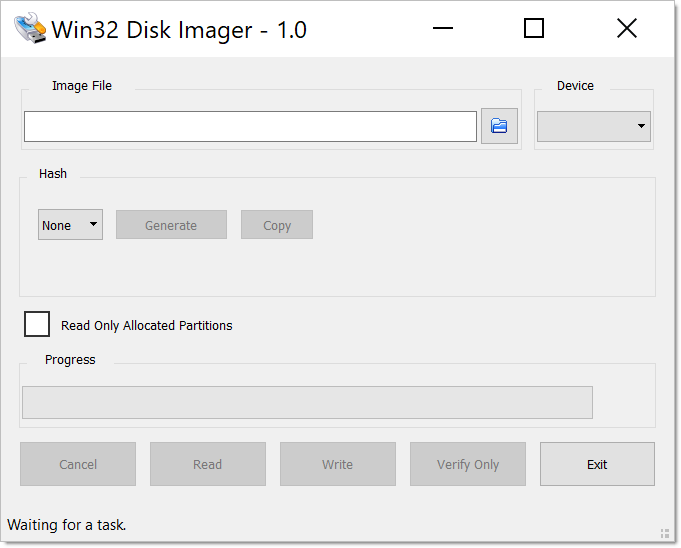Open the Hash type dropdown showing None
The image size is (681, 548).
pyautogui.click(x=70, y=224)
